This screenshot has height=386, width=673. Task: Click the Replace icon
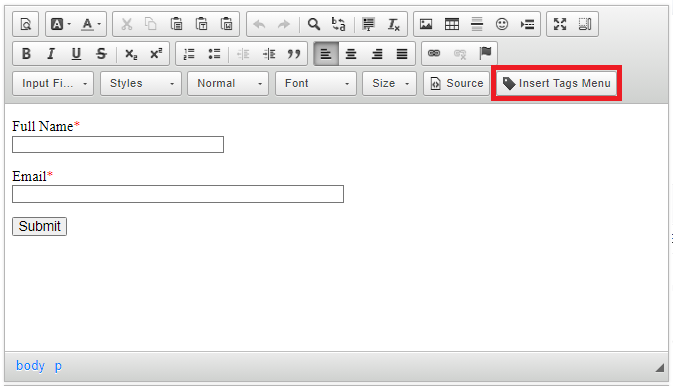coord(339,24)
